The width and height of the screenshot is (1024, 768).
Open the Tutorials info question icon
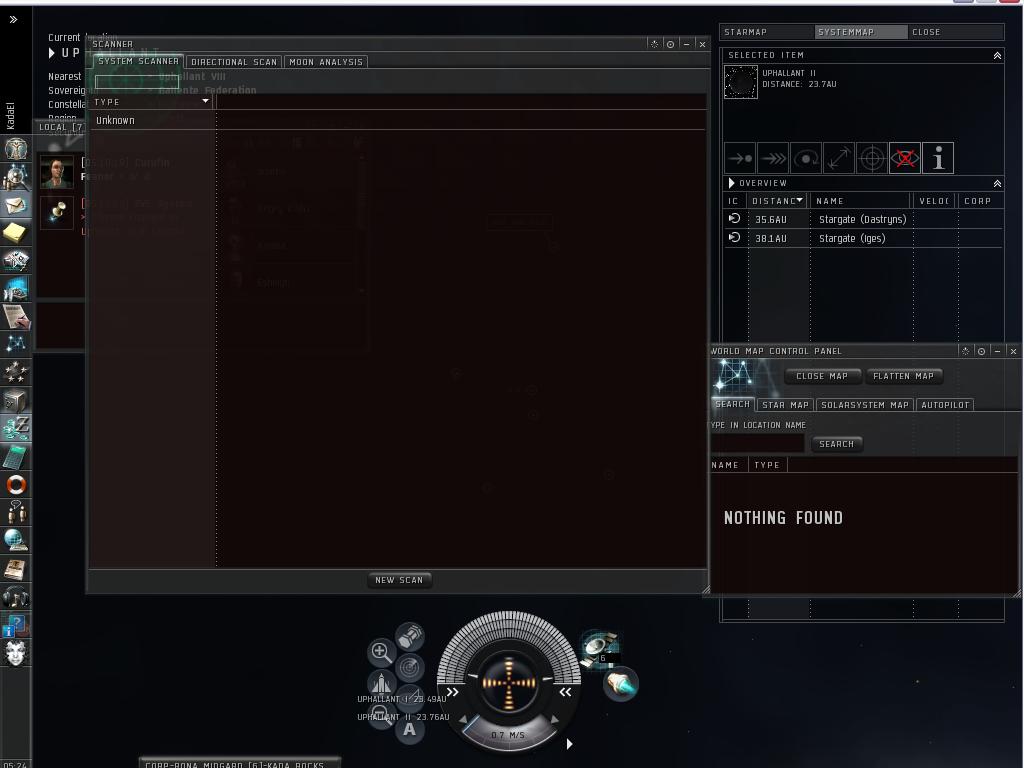16,625
